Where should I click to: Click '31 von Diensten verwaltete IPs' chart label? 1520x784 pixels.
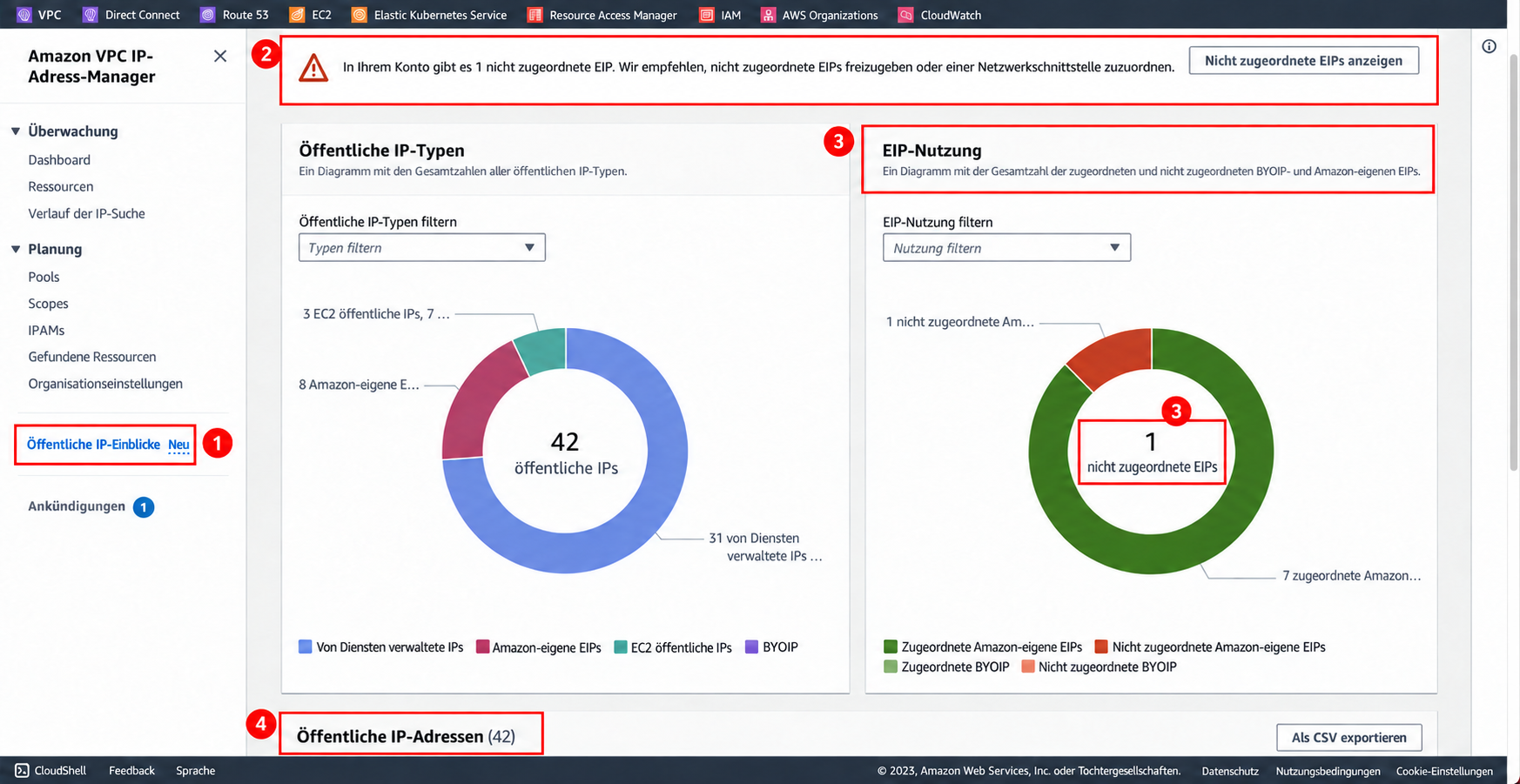pos(764,547)
